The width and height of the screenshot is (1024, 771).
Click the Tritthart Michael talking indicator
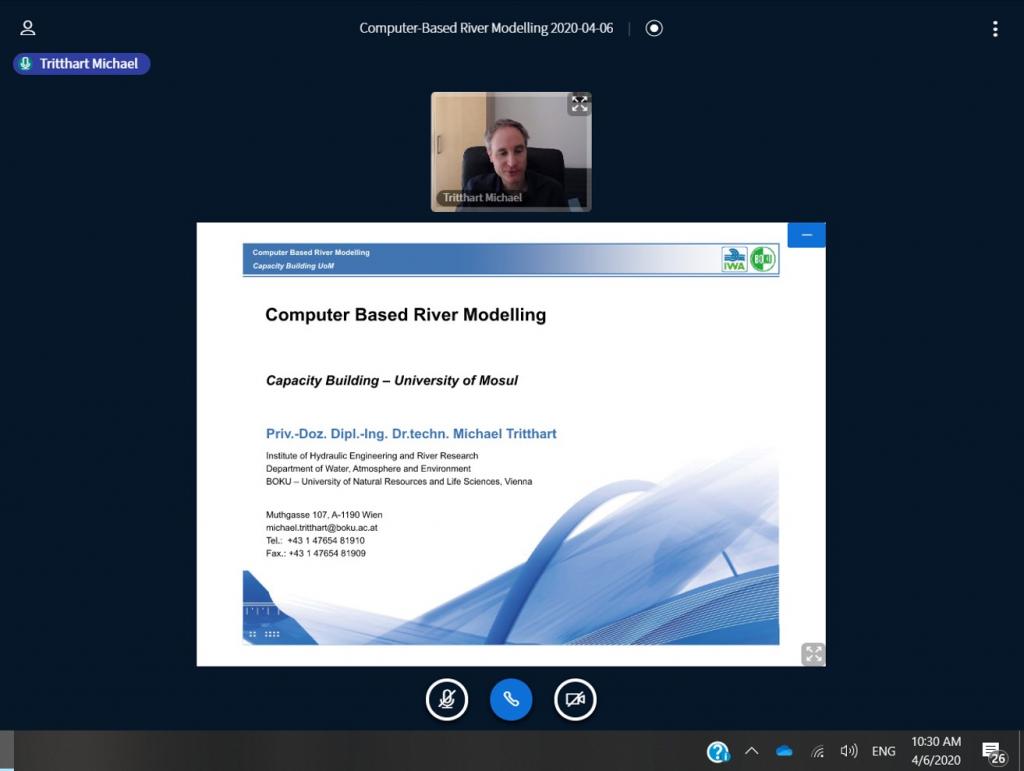click(82, 64)
